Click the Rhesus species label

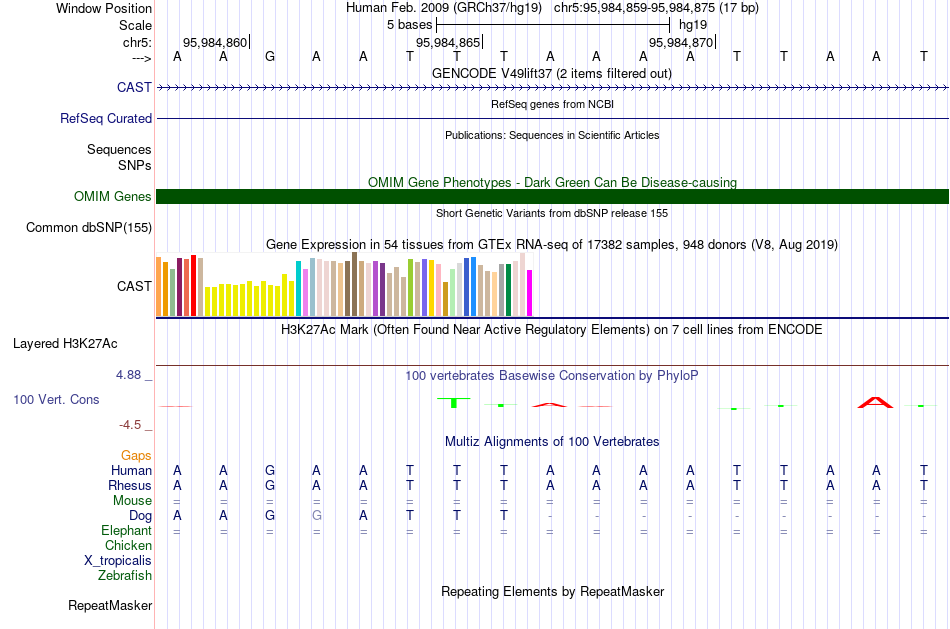pyautogui.click(x=130, y=486)
